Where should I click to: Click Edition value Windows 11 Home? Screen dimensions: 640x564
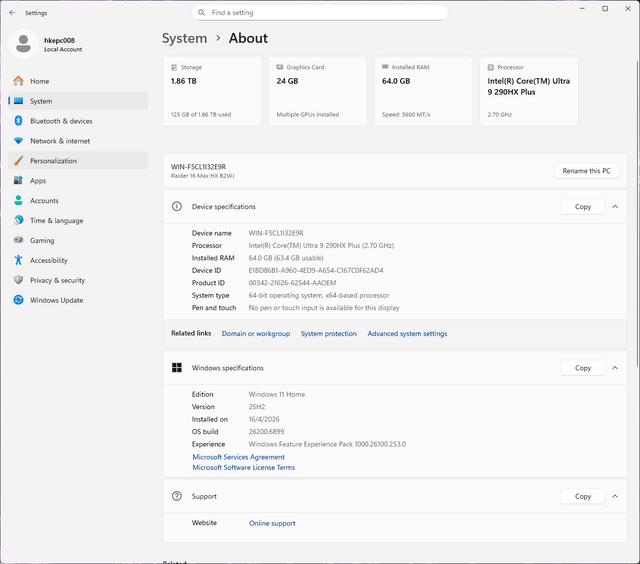[277, 394]
